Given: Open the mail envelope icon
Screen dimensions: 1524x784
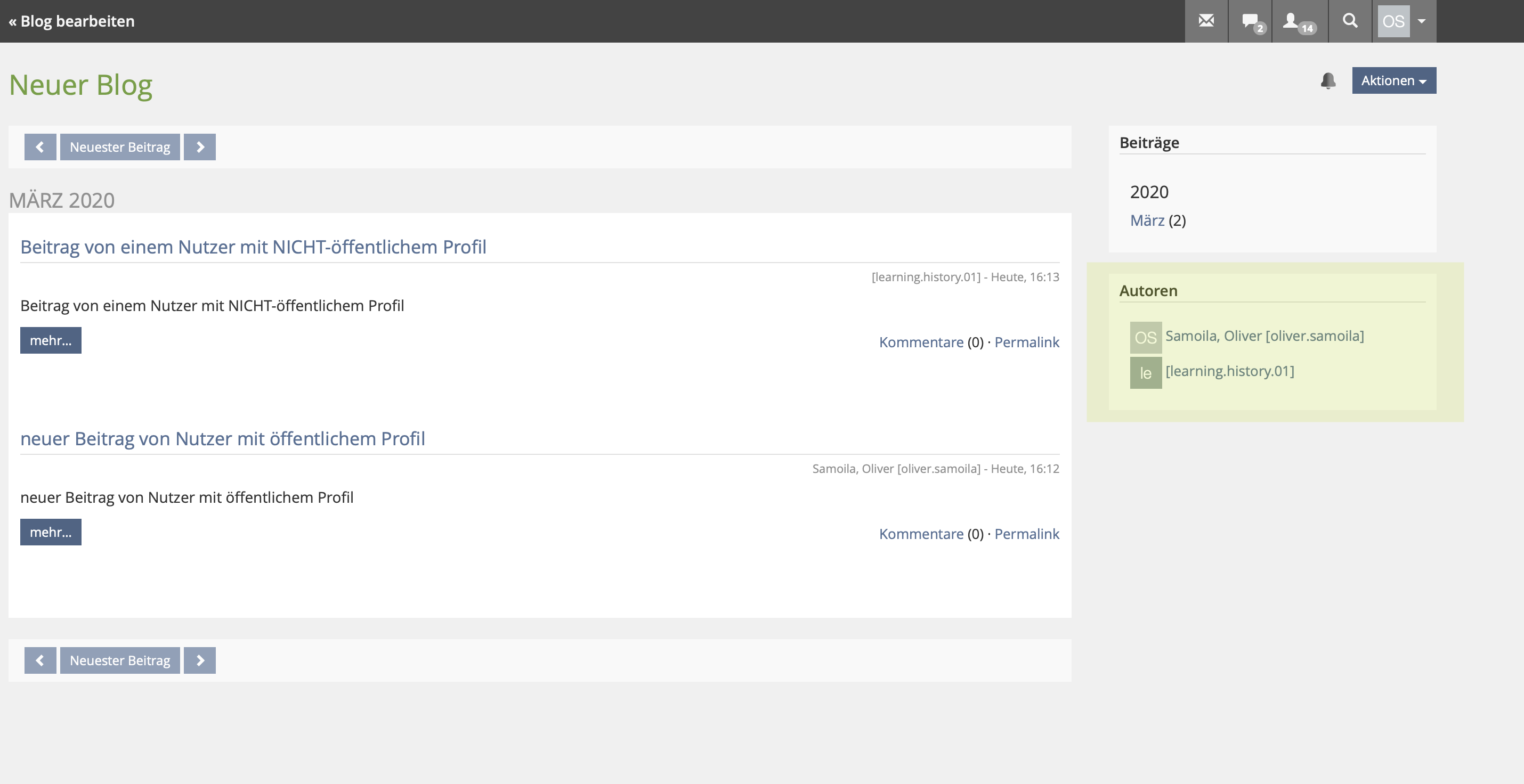Looking at the screenshot, I should (x=1206, y=21).
